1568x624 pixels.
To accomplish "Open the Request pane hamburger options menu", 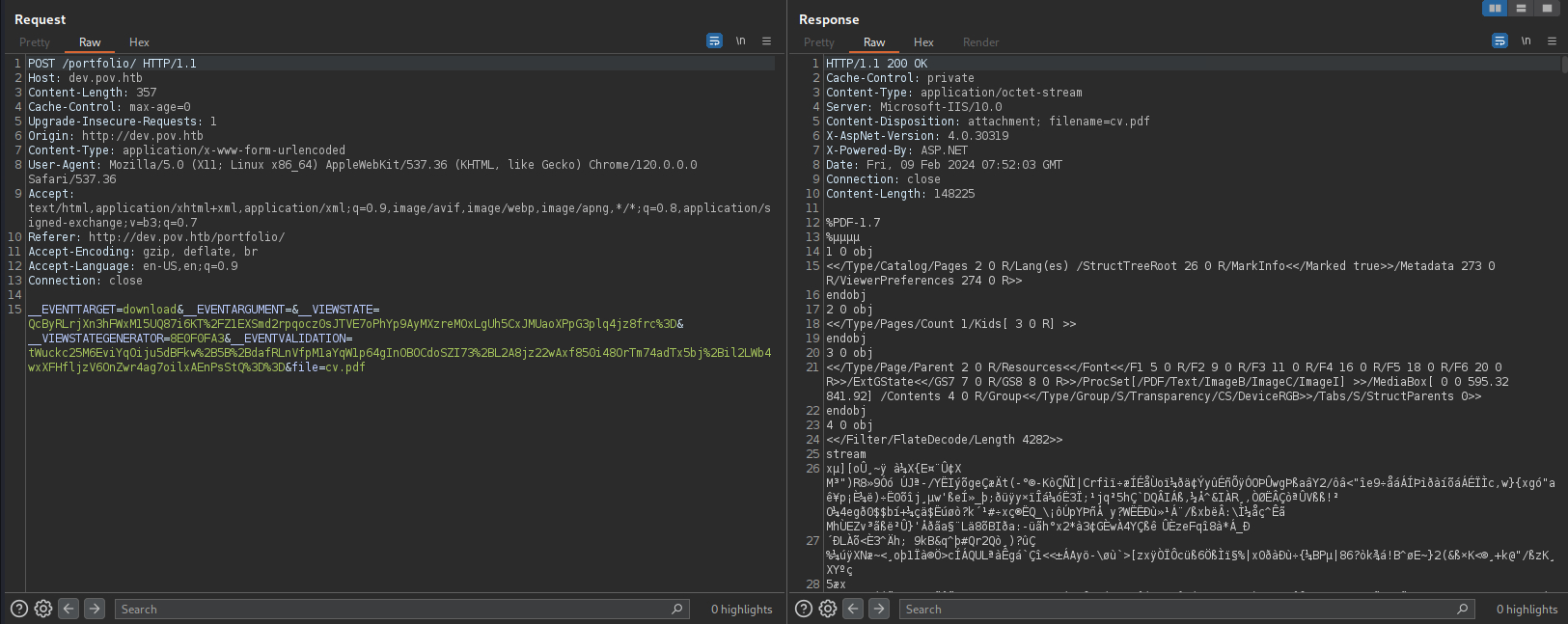I will [767, 41].
